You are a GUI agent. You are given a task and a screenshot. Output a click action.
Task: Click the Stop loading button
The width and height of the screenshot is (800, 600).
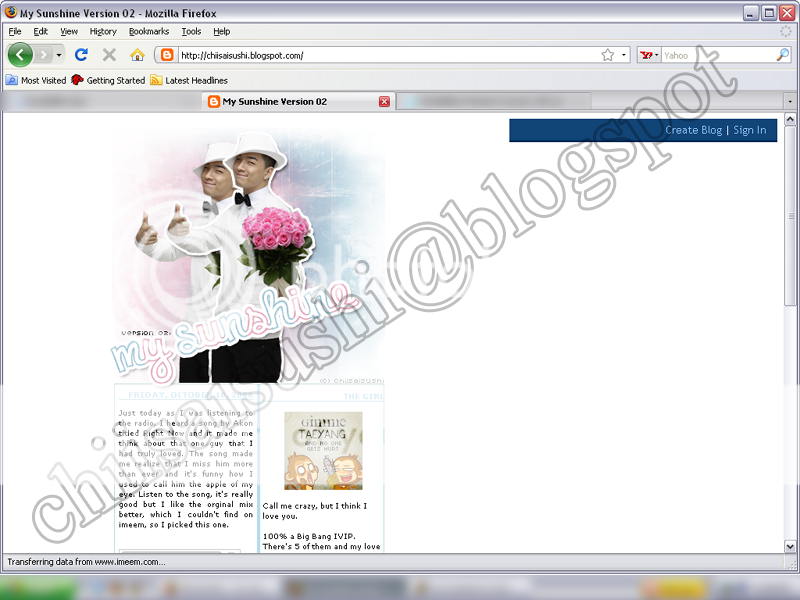pos(109,55)
